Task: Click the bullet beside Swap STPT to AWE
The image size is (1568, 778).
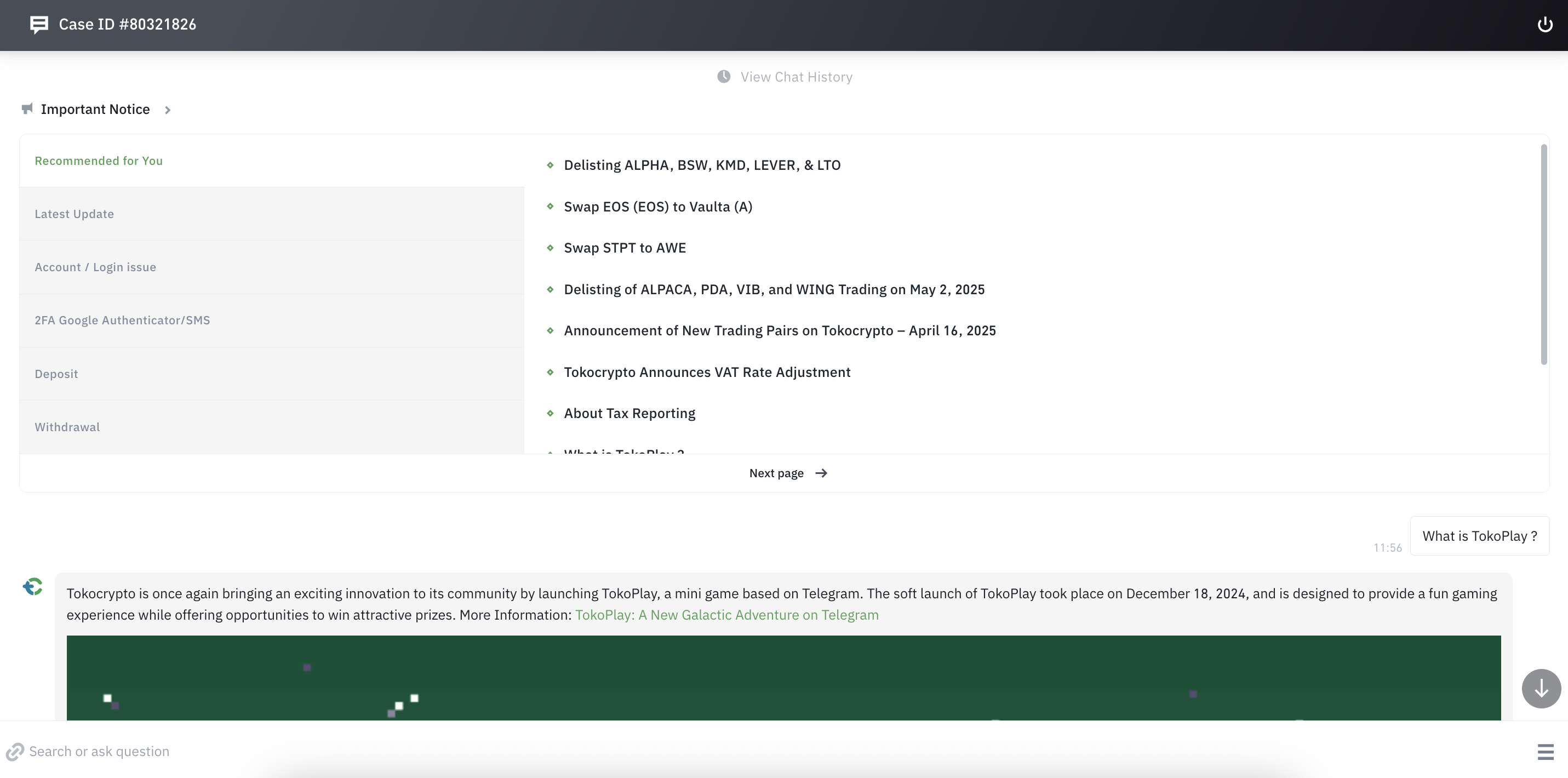Action: point(550,248)
